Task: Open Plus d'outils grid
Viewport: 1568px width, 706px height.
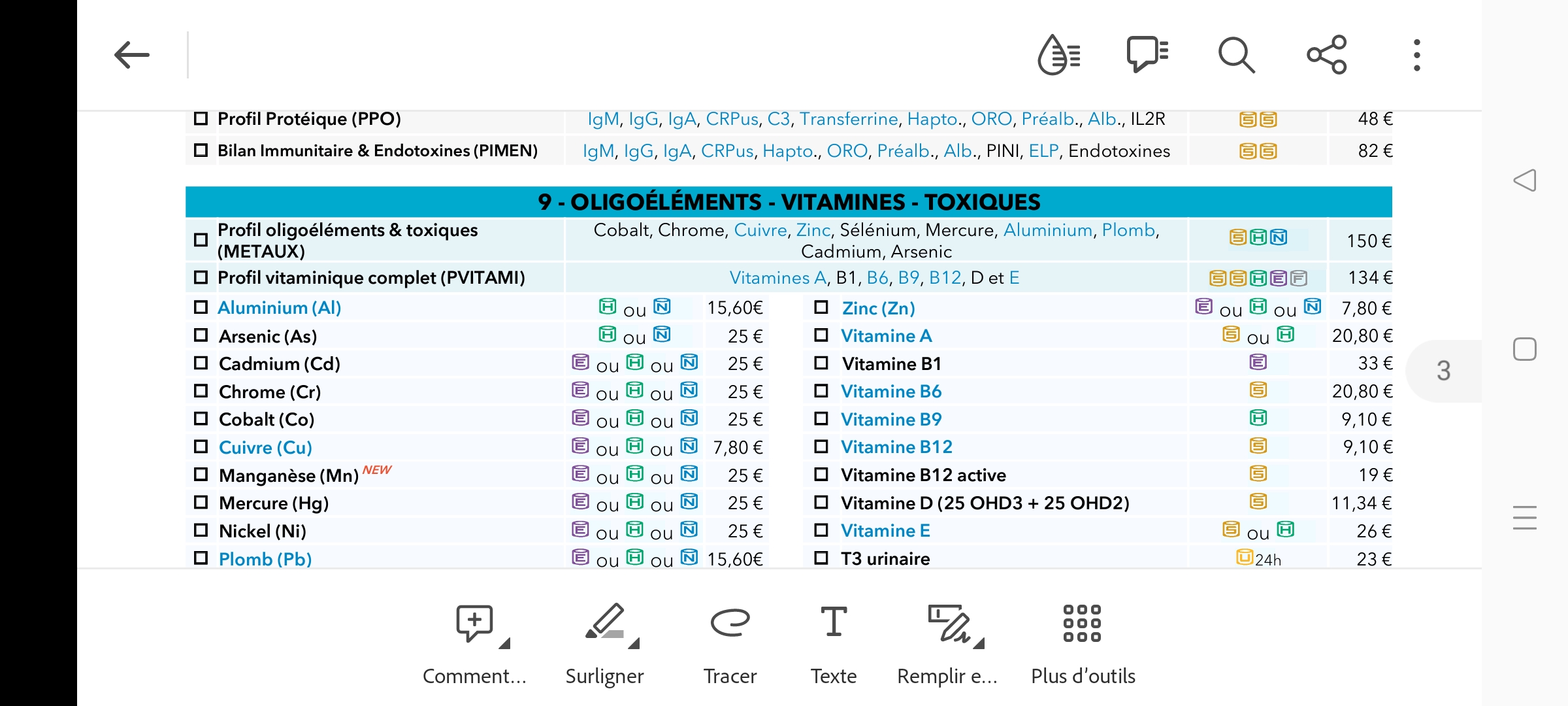Action: pos(1083,645)
